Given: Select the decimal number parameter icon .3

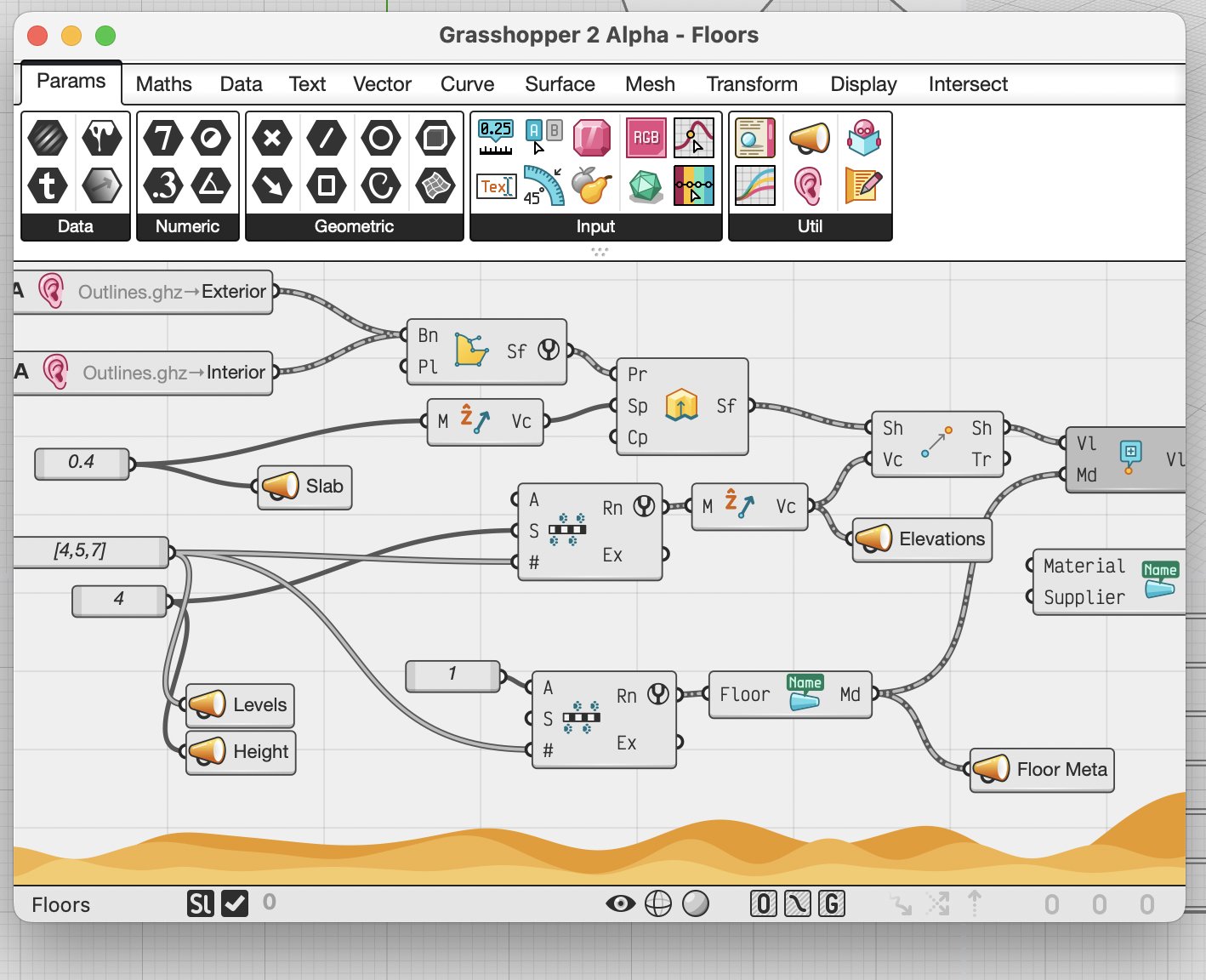Looking at the screenshot, I should pos(162,185).
